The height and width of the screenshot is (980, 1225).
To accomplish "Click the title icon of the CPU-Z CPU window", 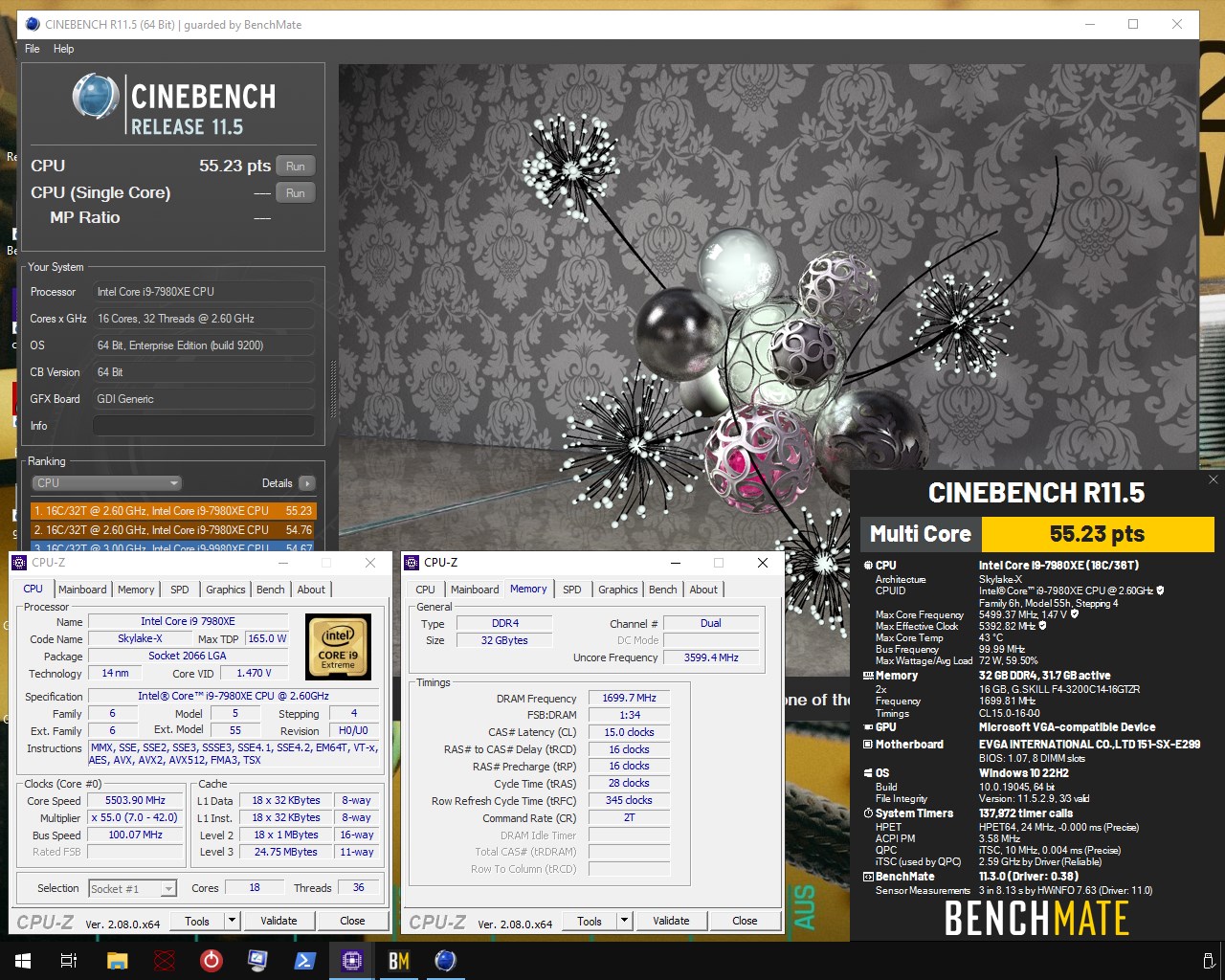I will click(19, 563).
